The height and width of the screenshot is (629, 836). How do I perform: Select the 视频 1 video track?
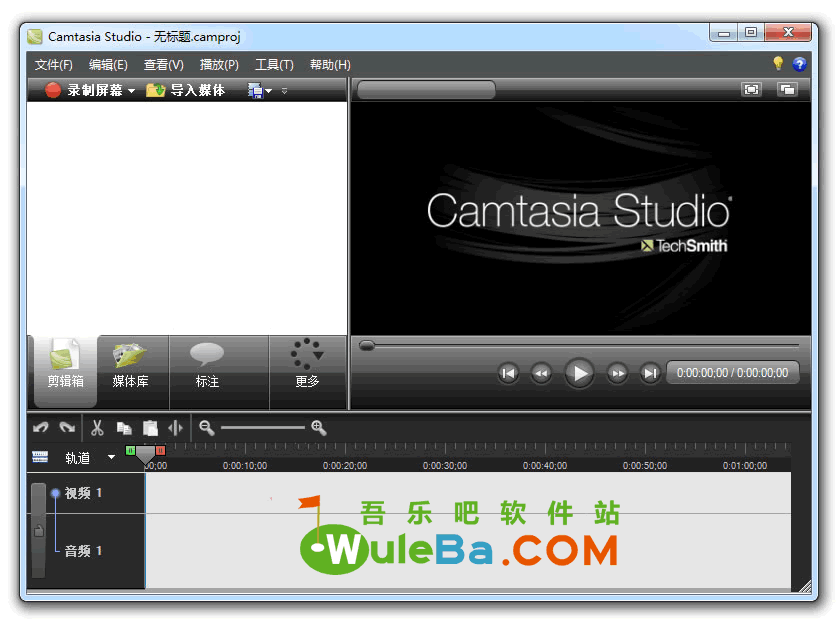tap(83, 493)
